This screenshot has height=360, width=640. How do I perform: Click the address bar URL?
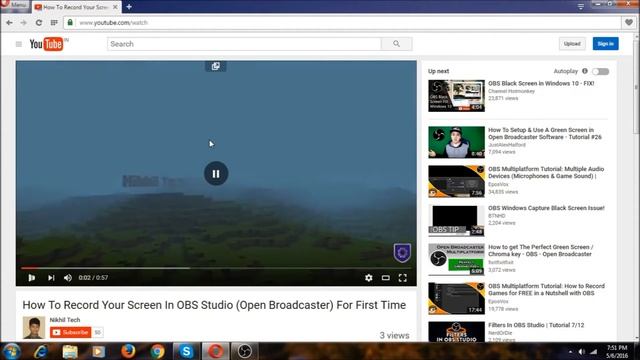coord(113,23)
